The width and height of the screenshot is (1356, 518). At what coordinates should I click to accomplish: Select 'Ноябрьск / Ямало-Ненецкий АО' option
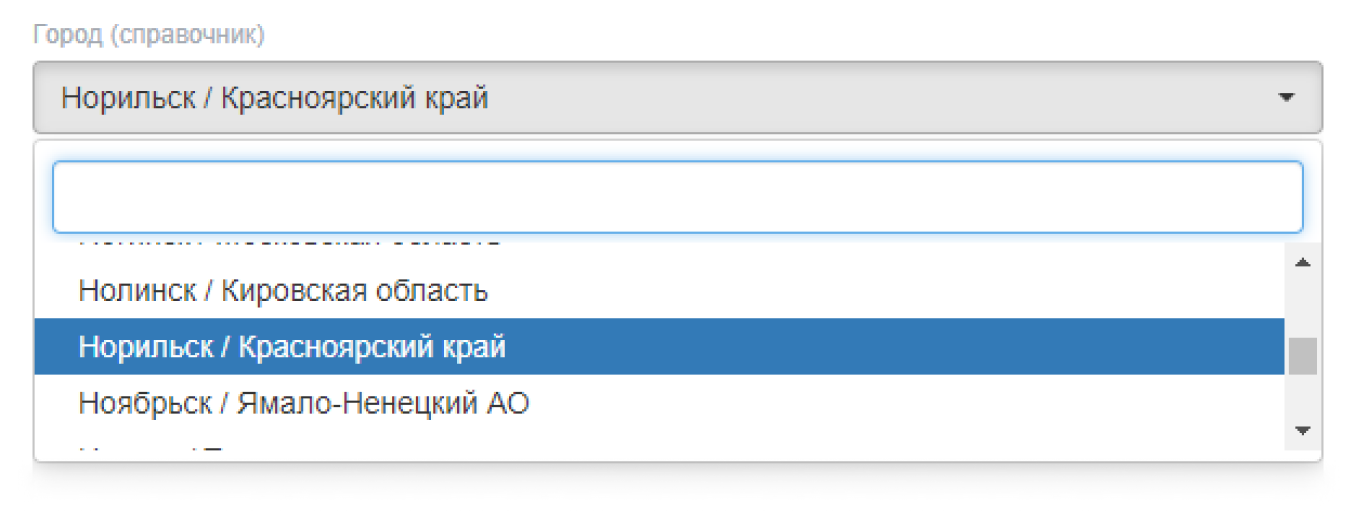tap(304, 403)
